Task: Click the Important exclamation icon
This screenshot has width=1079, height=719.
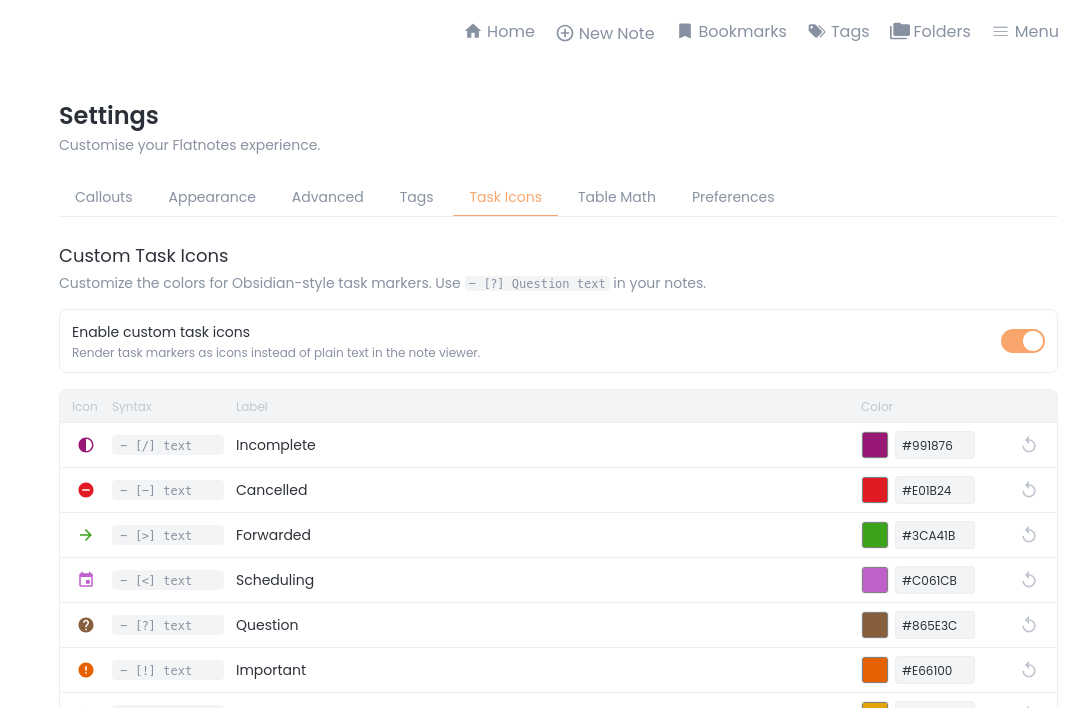Action: (86, 669)
